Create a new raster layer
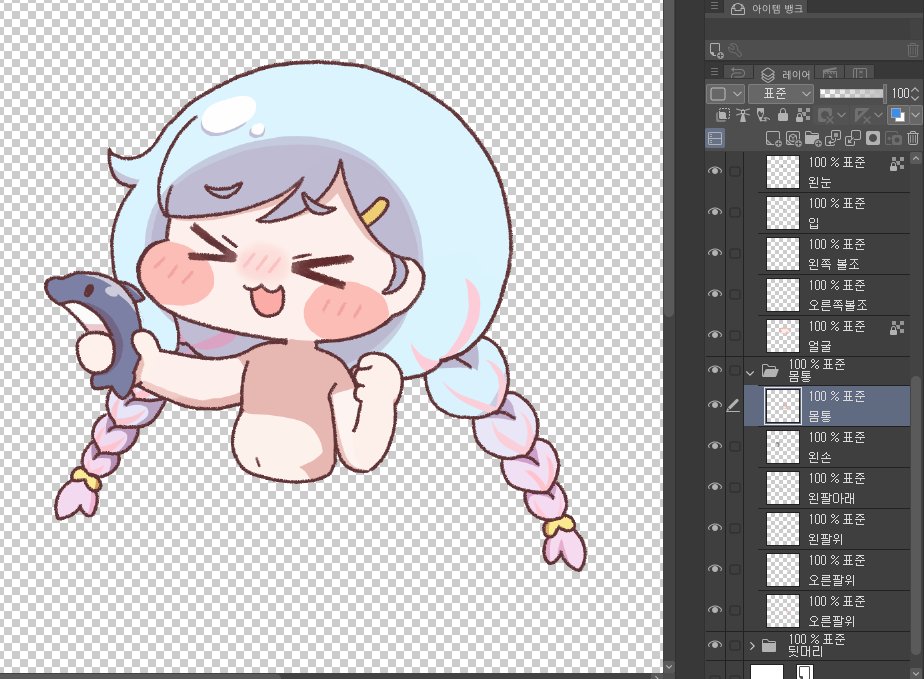 click(773, 139)
